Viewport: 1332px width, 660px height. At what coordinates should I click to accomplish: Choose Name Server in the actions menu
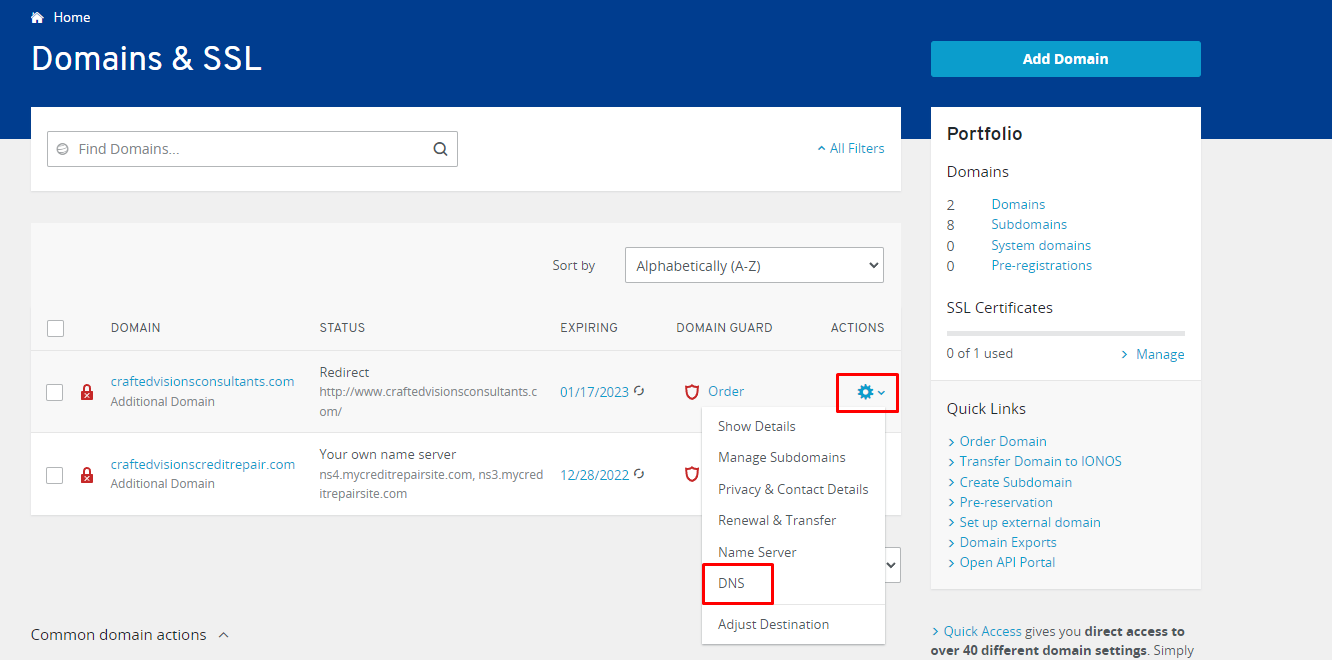tap(757, 552)
